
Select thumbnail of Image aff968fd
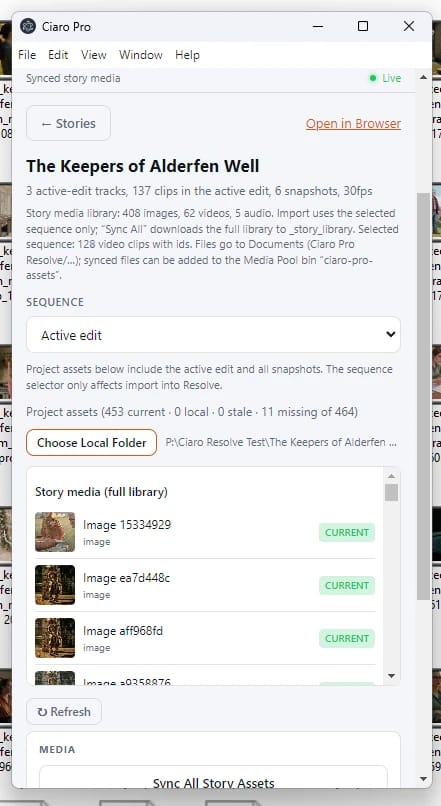55,638
